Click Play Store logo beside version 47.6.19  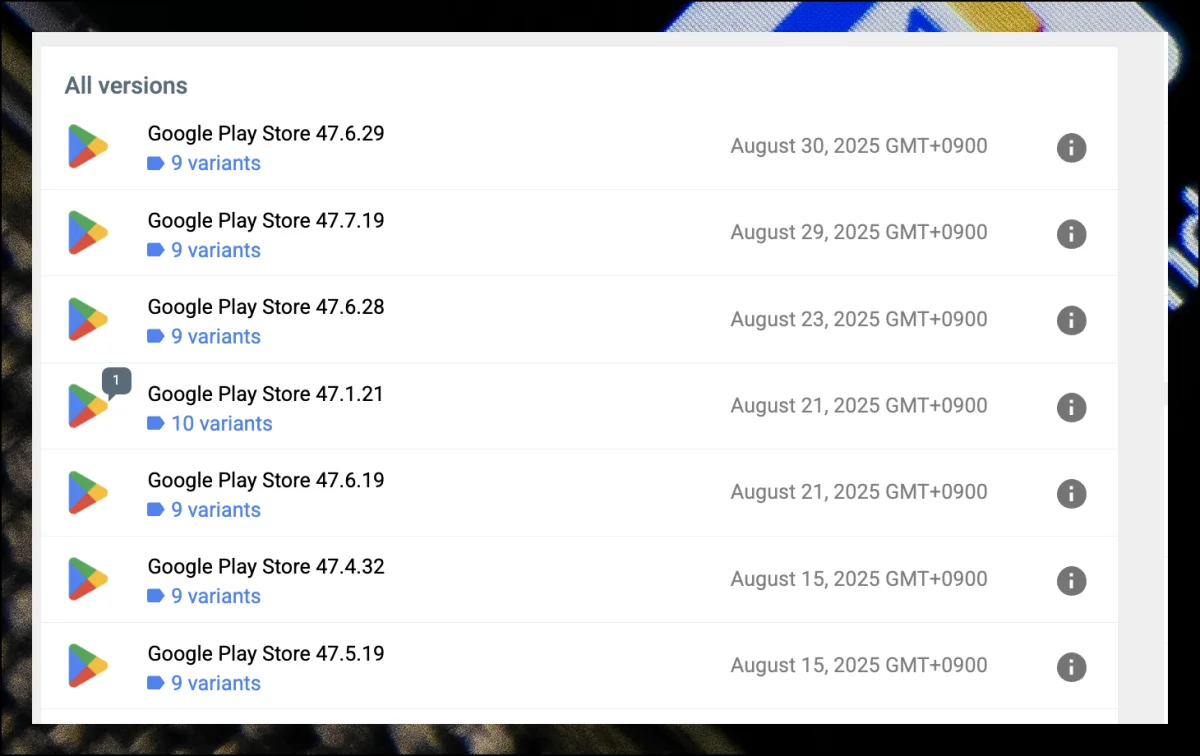[x=87, y=494]
